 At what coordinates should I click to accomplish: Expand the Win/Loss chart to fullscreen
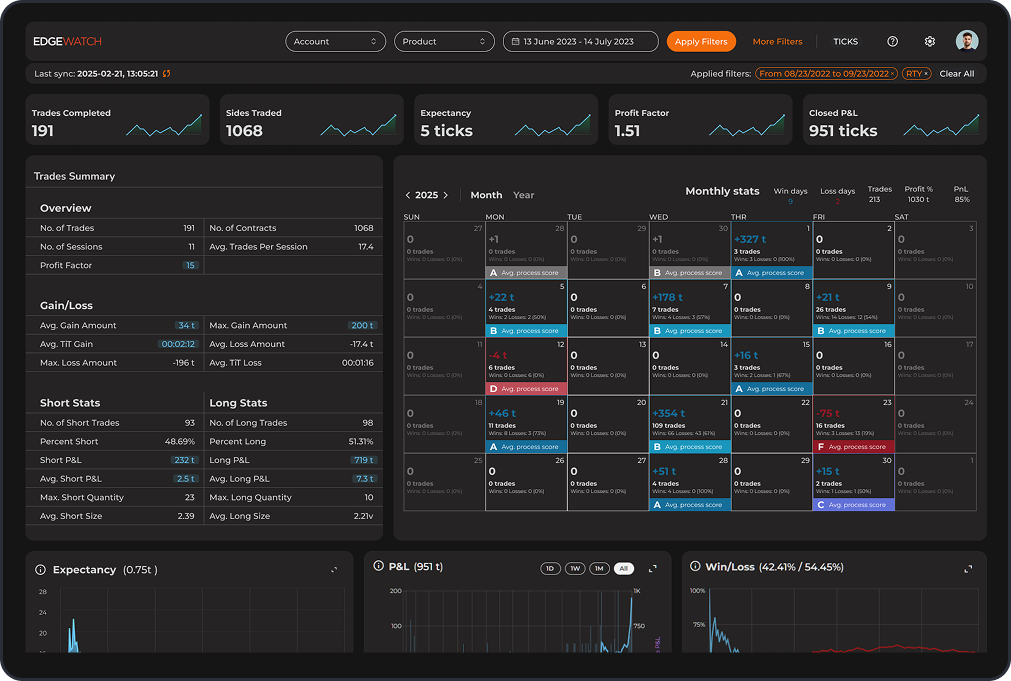tap(968, 568)
